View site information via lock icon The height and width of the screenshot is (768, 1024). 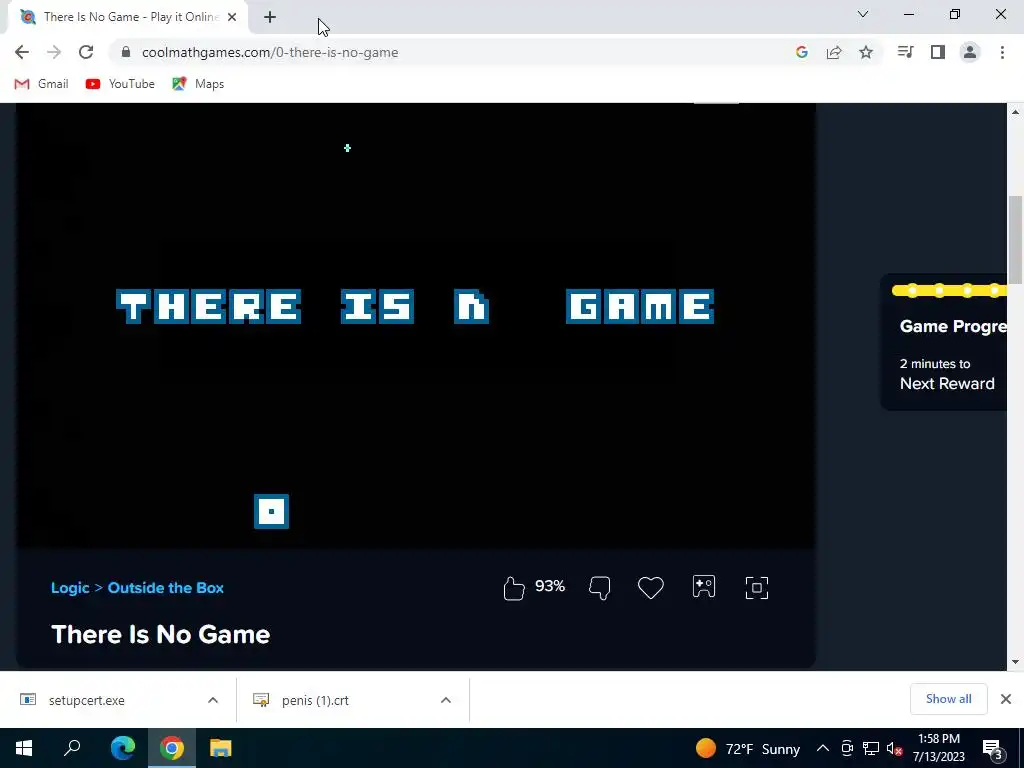[126, 52]
